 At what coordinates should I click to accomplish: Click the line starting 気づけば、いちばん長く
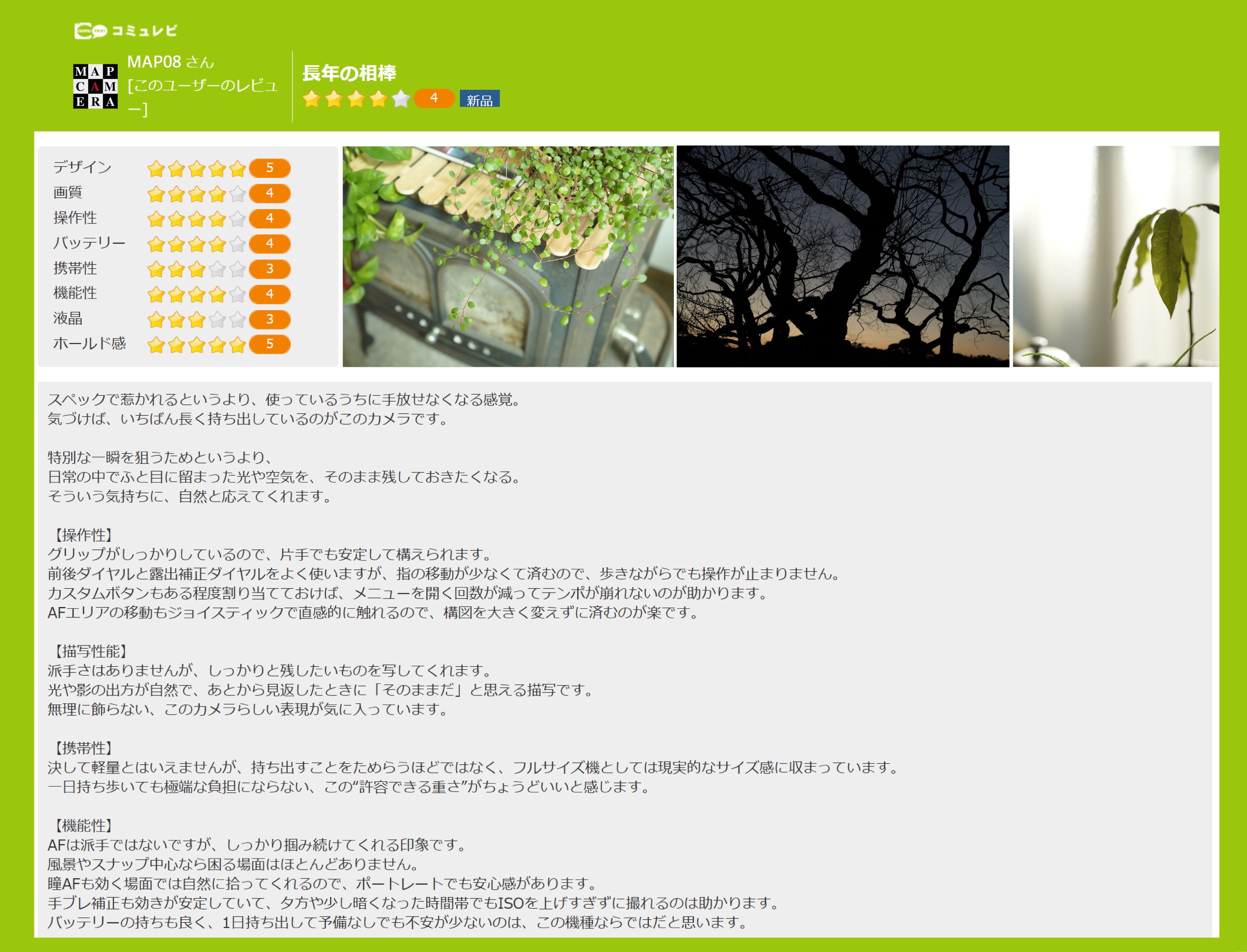[x=248, y=419]
